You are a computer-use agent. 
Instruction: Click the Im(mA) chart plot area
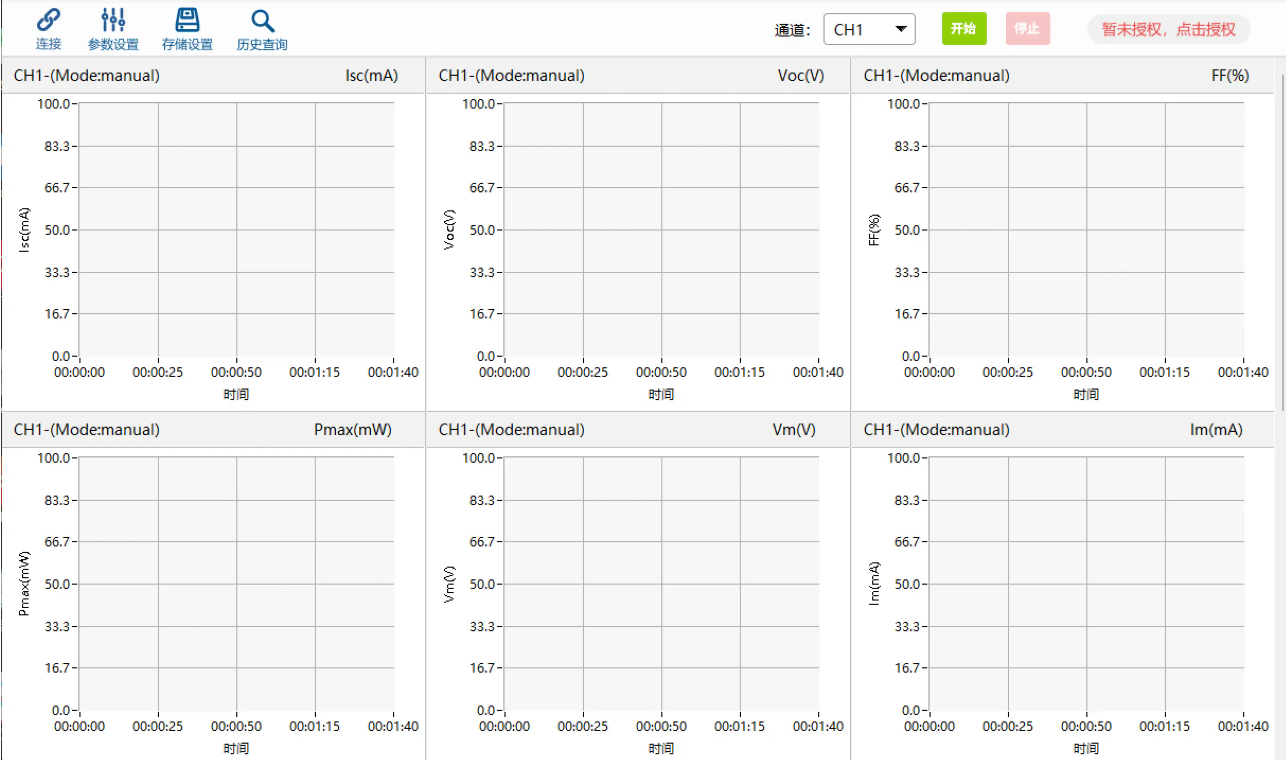tap(1086, 583)
